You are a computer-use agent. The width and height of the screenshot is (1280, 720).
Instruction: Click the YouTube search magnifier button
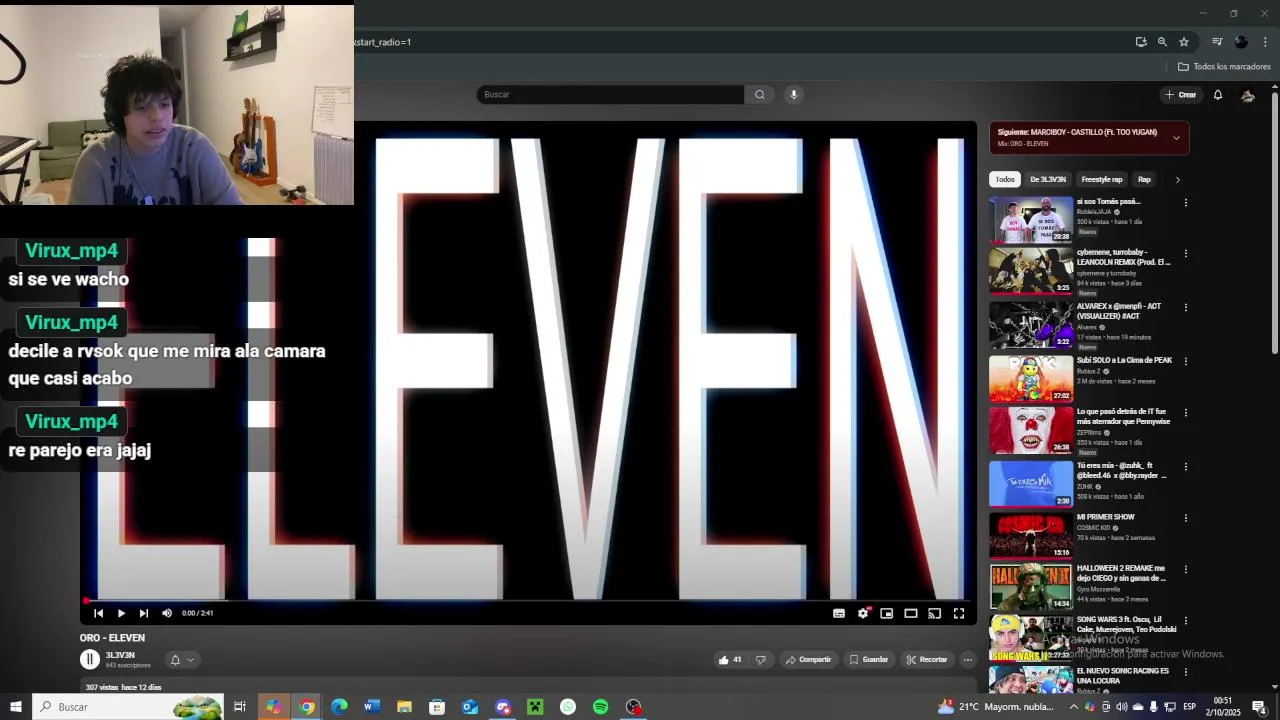pos(760,94)
